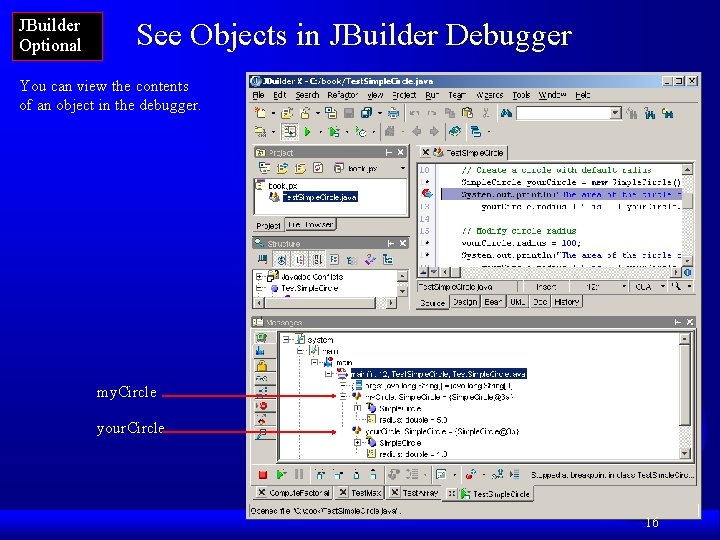Click the Save all toolbar icon

366,113
